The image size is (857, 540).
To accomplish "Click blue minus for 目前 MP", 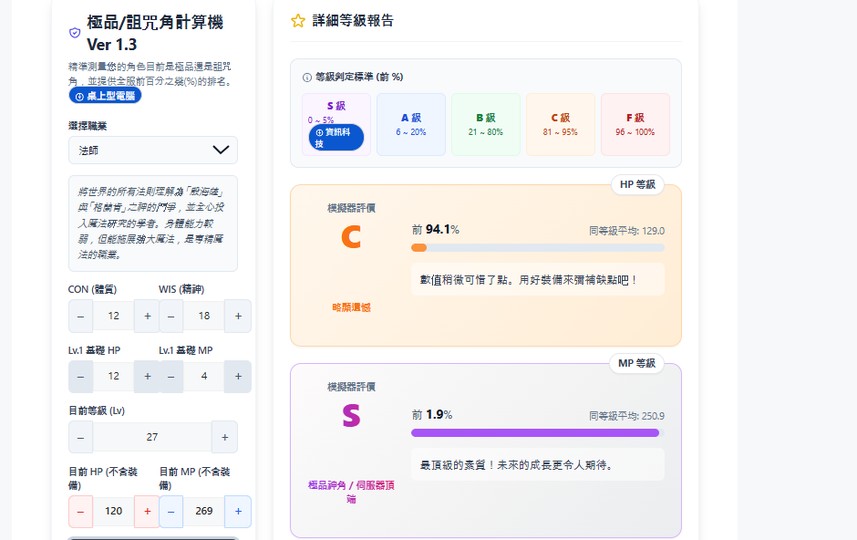I will tap(171, 511).
